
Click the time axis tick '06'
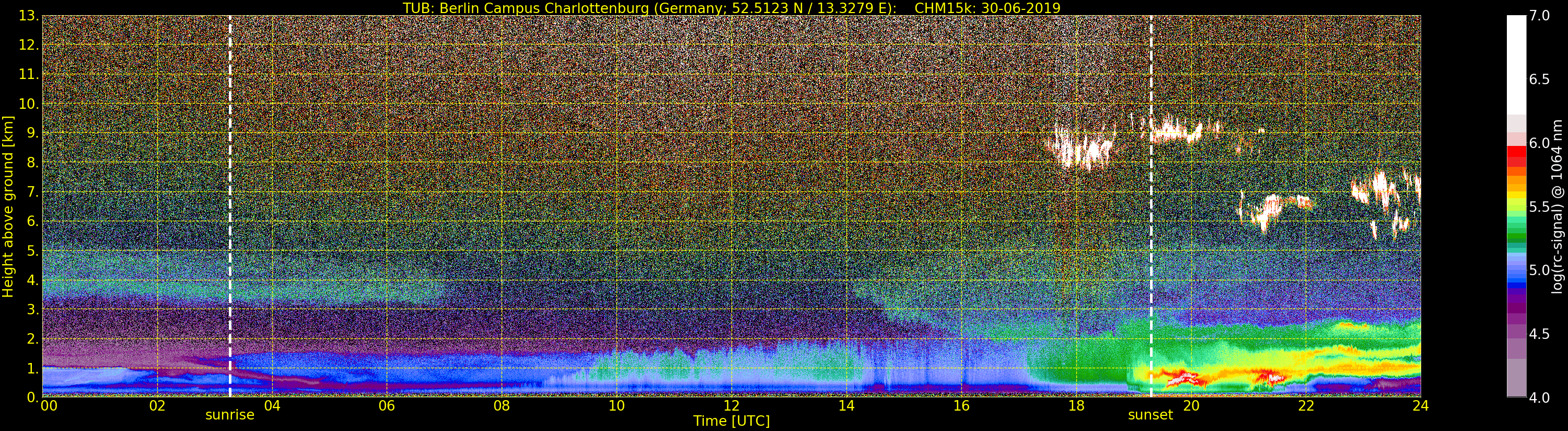coord(387,406)
